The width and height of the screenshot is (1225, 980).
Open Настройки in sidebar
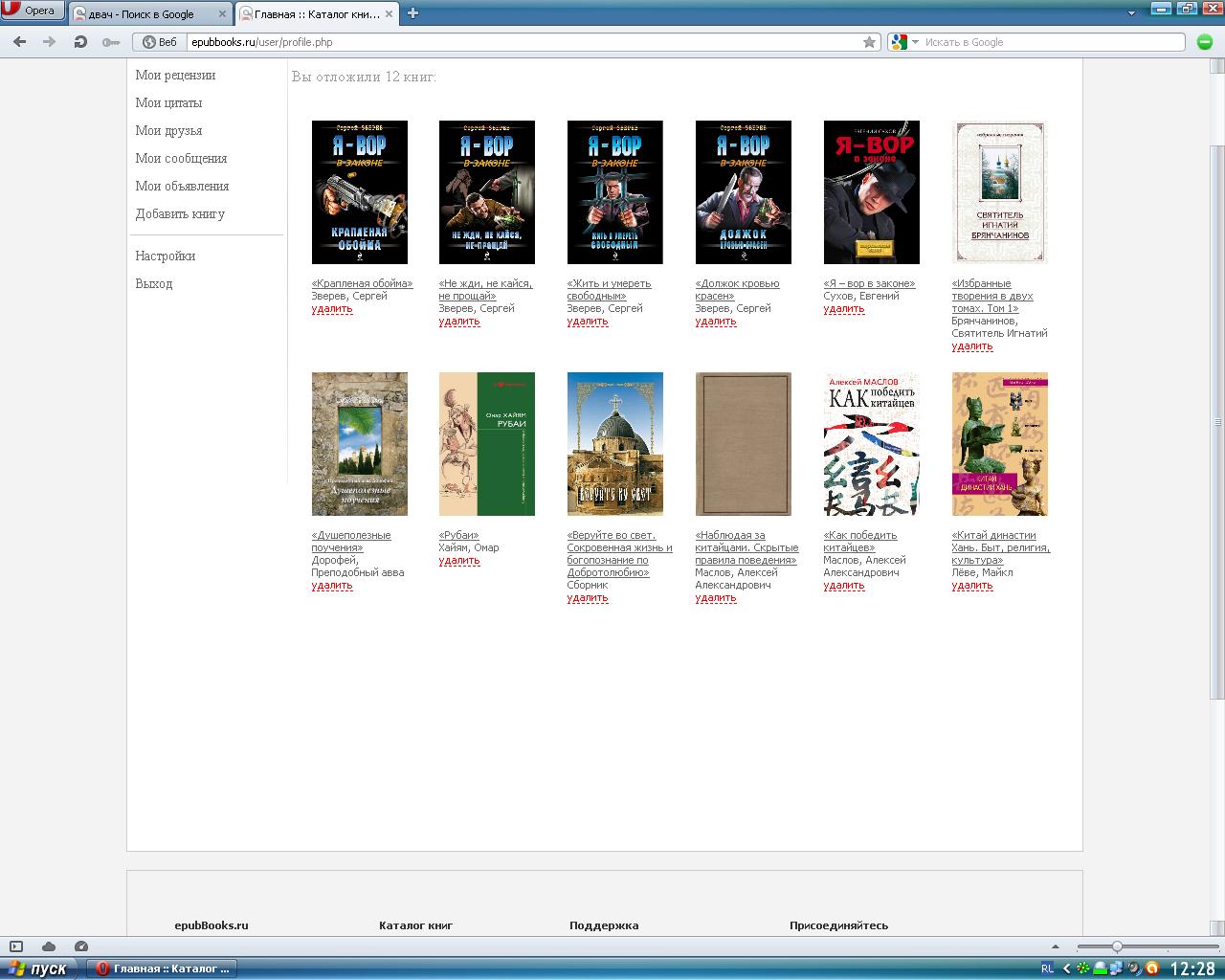[165, 256]
